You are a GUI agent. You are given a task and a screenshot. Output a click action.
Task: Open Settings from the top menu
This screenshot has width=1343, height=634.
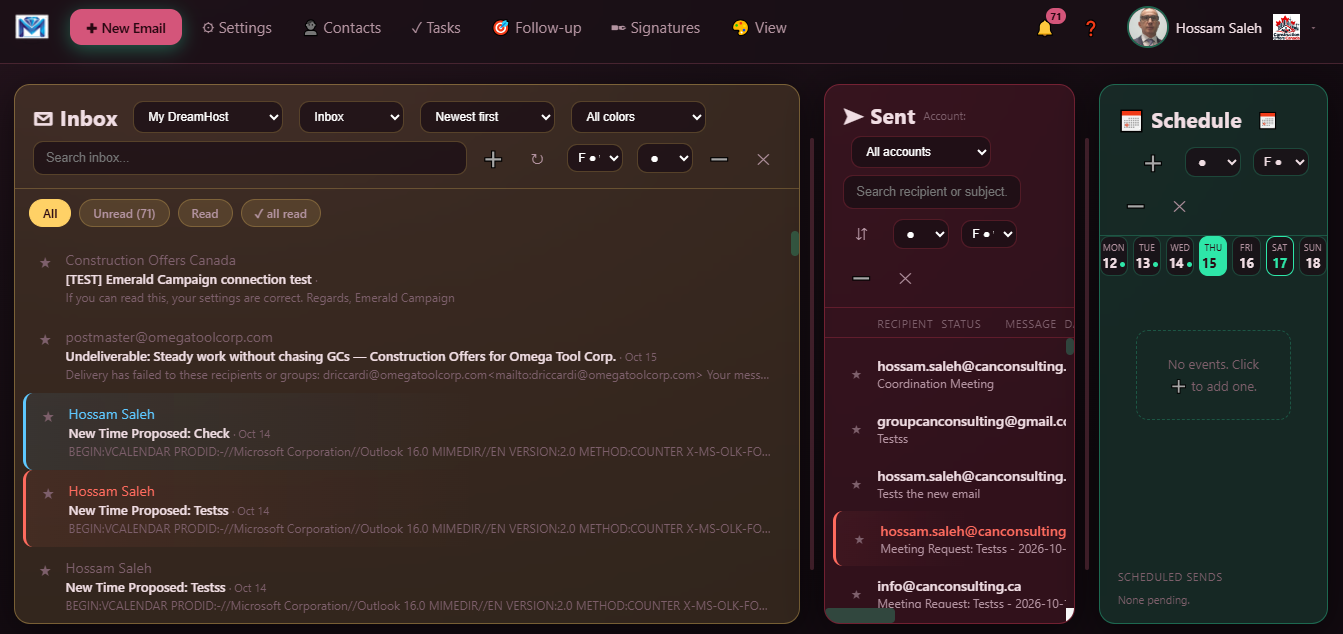[x=237, y=28]
